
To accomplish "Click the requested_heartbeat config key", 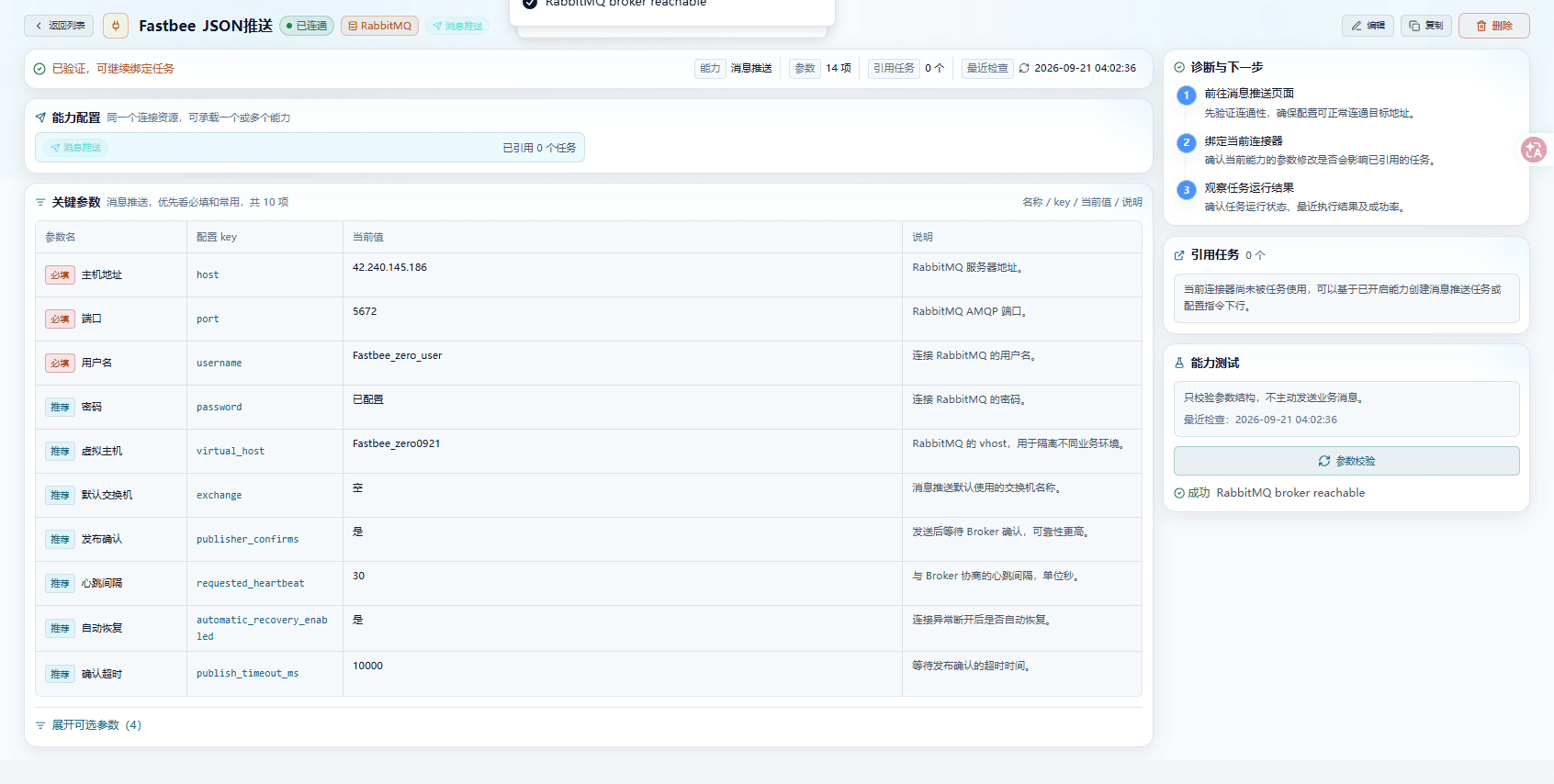I will pos(250,584).
